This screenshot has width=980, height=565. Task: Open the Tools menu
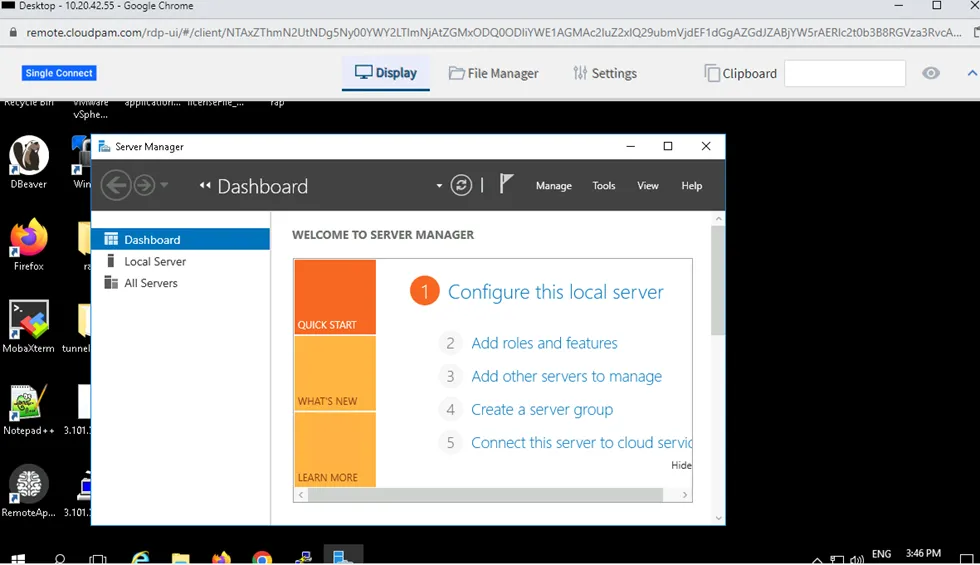[604, 186]
